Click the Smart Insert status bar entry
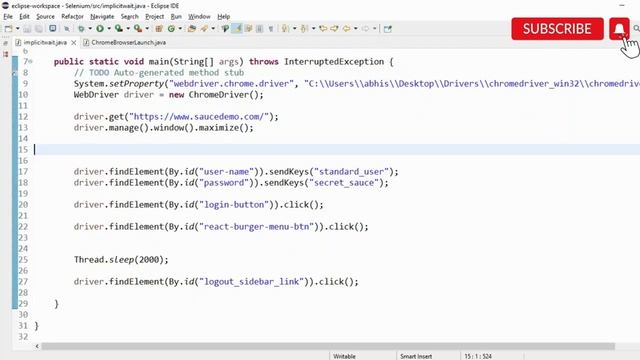 416,356
